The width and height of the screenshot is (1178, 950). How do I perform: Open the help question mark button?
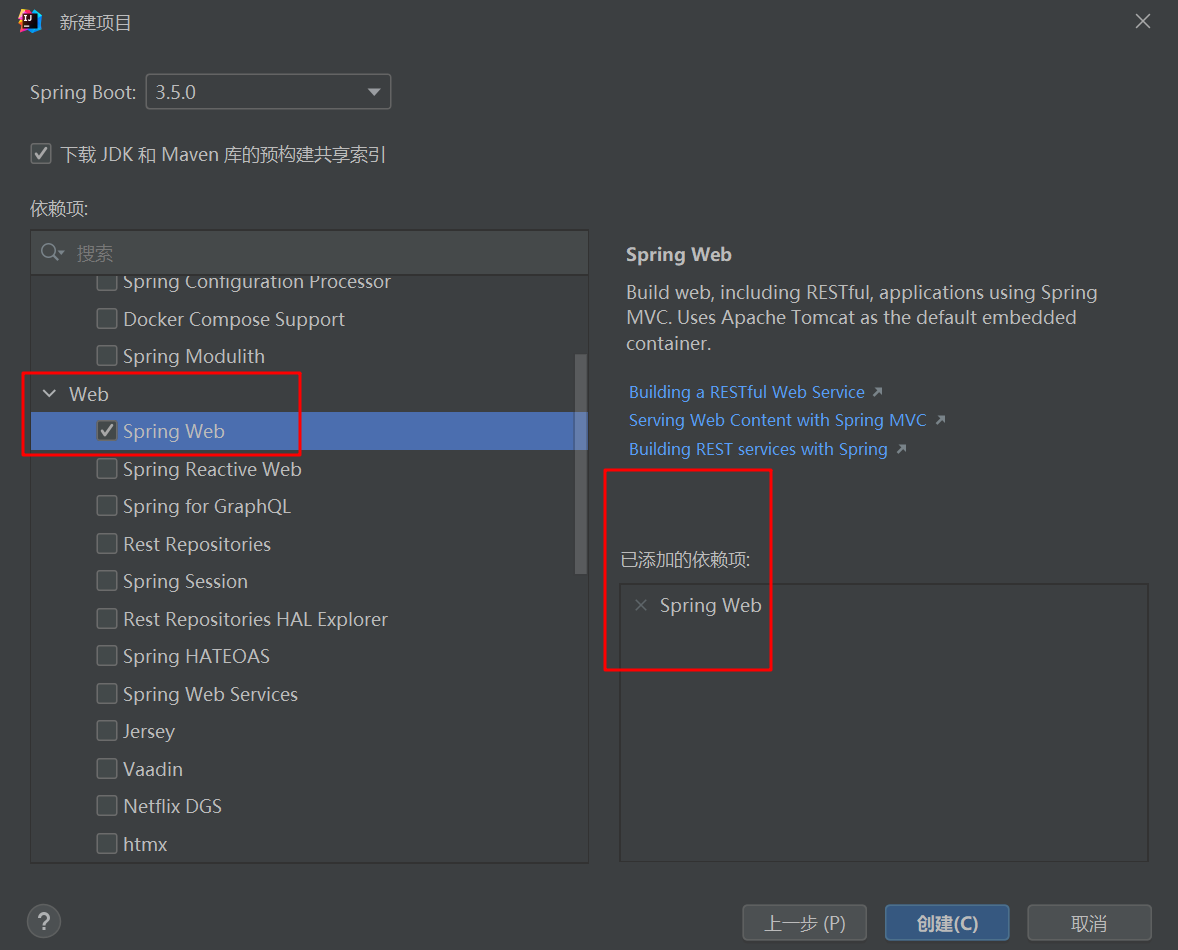click(x=44, y=921)
